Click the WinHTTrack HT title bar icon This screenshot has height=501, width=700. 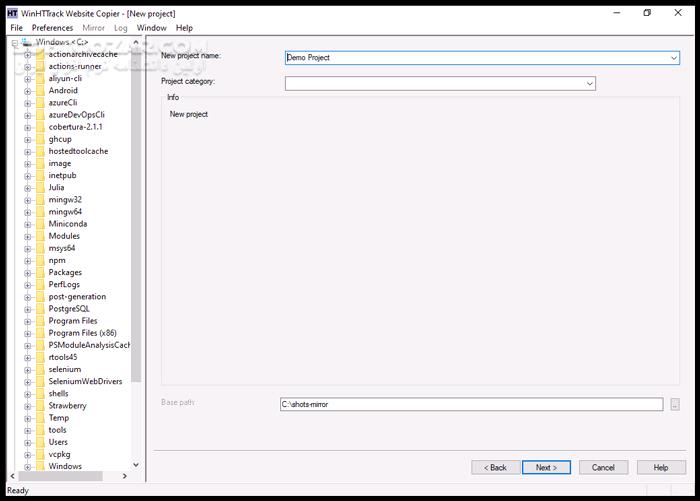tap(12, 13)
